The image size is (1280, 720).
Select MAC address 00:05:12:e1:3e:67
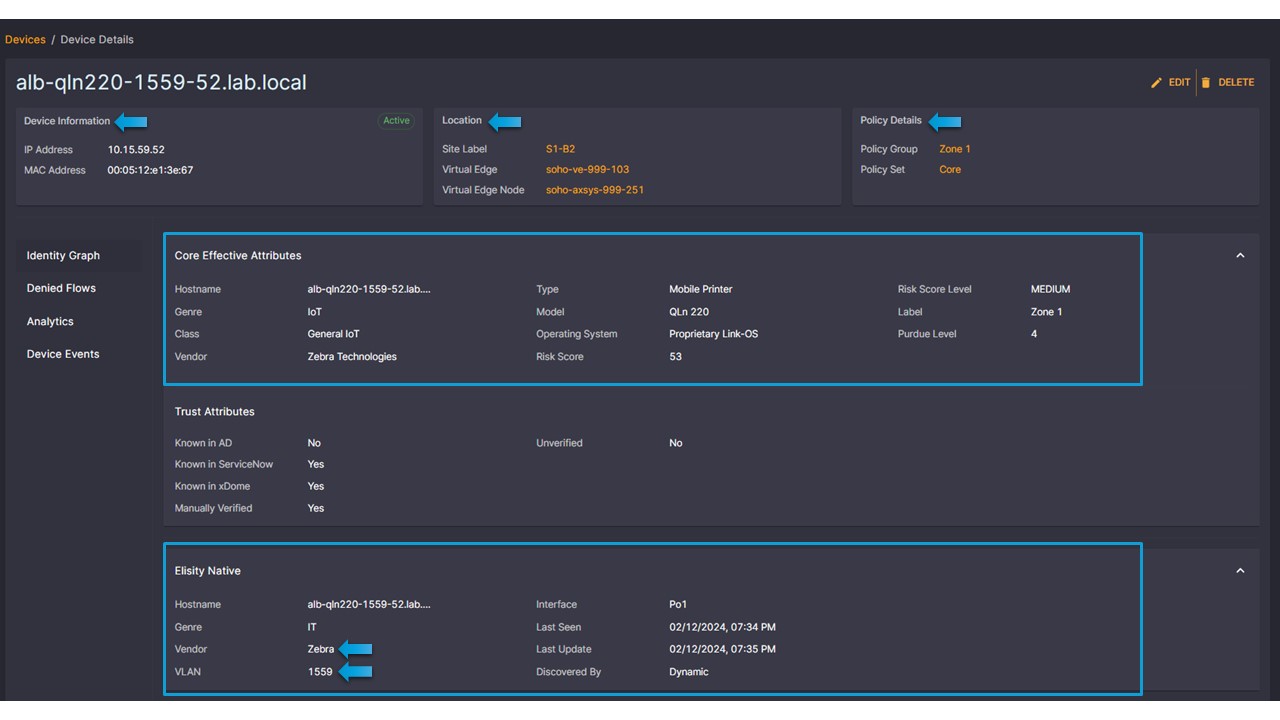tap(150, 170)
